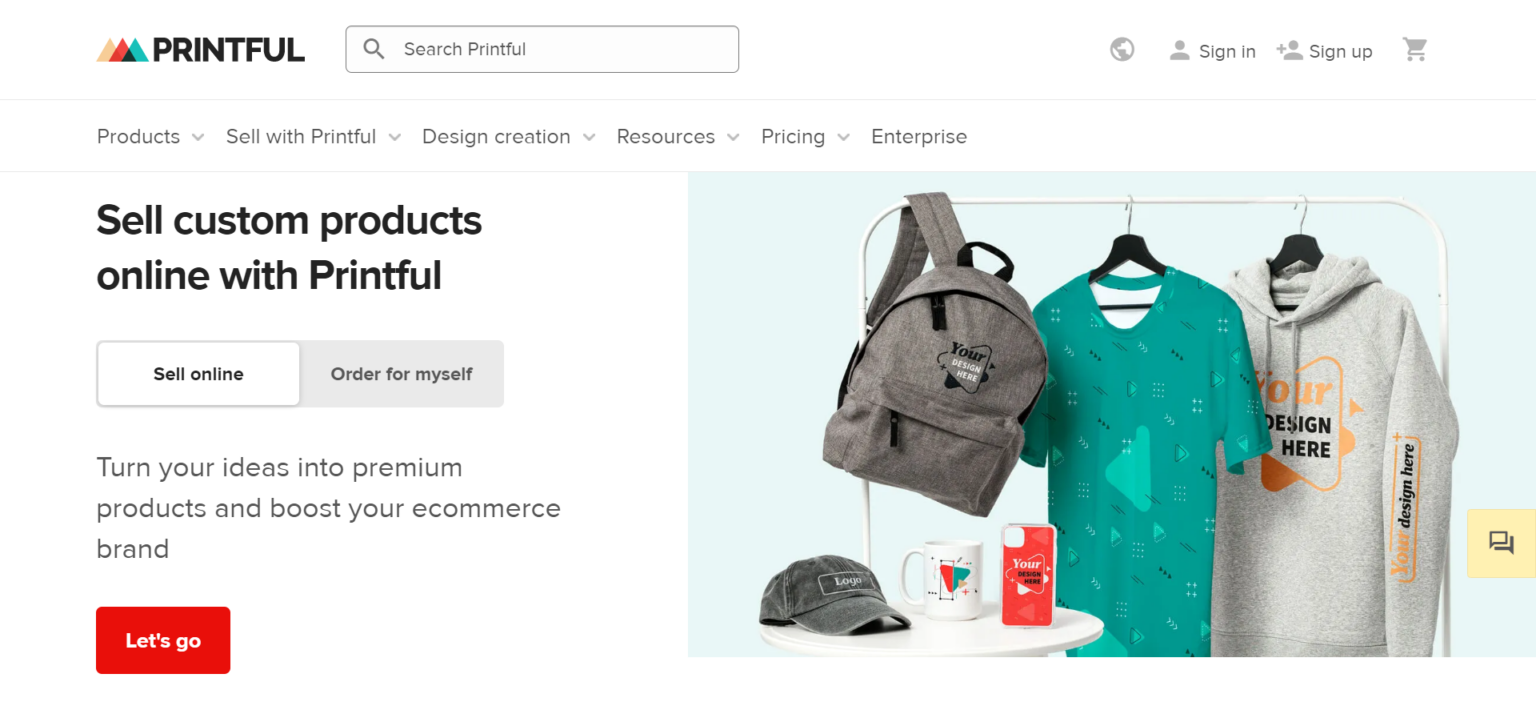Click the Let's go button

(x=162, y=640)
